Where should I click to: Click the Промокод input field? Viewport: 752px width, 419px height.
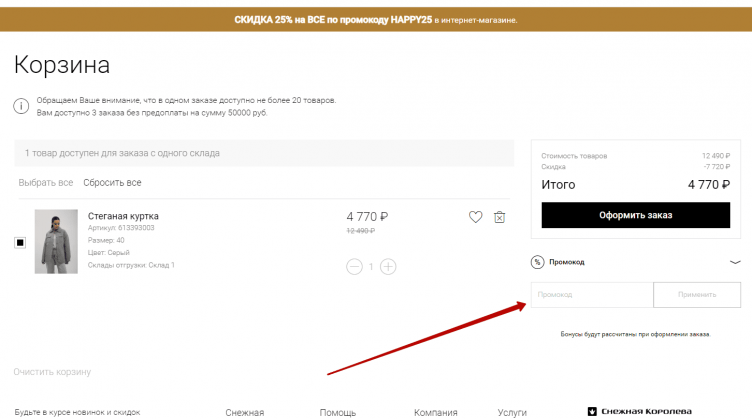[591, 295]
